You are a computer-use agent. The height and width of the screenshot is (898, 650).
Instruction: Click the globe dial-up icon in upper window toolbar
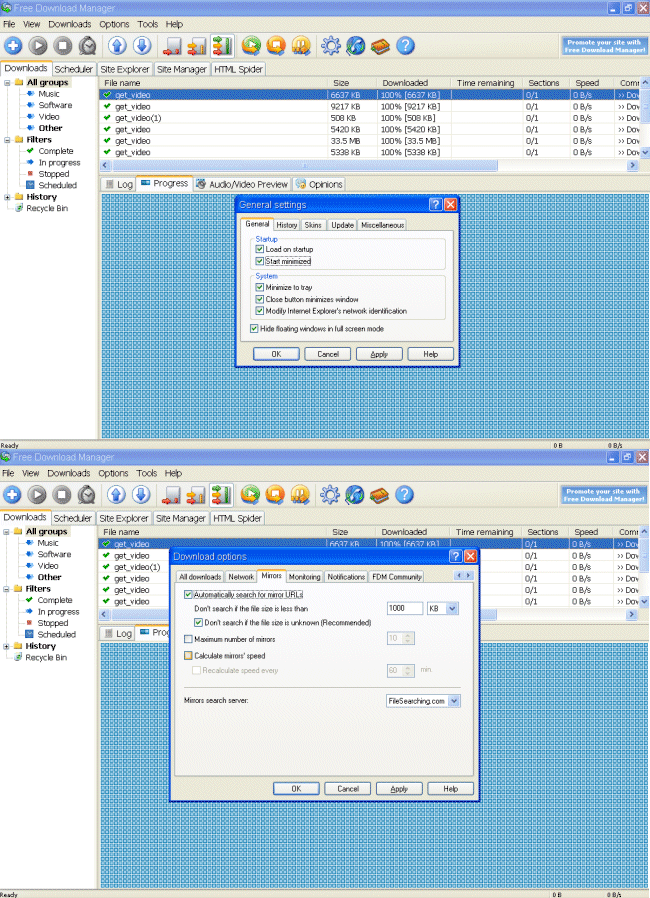(356, 46)
